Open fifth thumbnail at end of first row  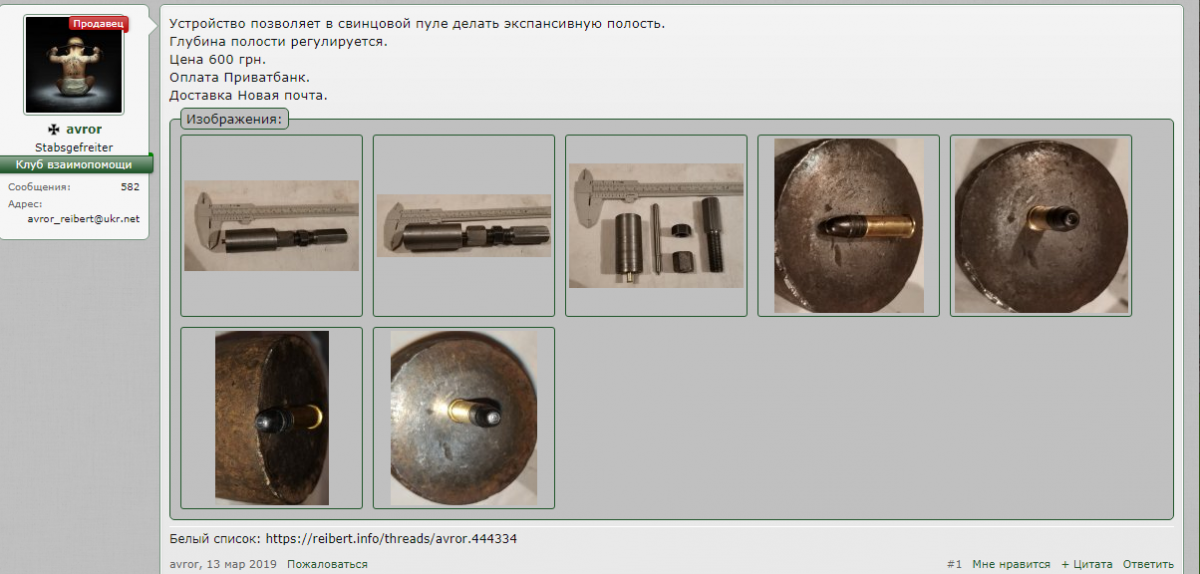tap(1040, 226)
